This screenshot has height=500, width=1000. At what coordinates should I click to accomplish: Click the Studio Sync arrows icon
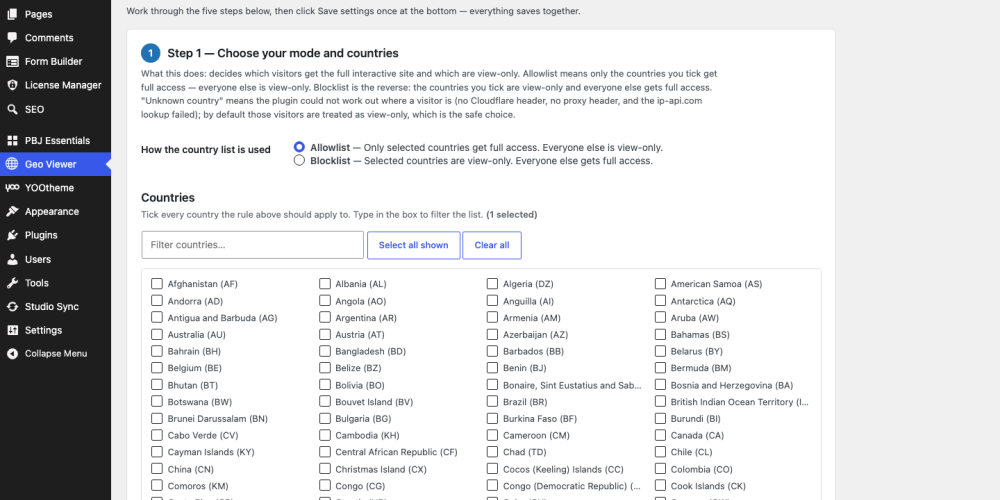point(12,306)
